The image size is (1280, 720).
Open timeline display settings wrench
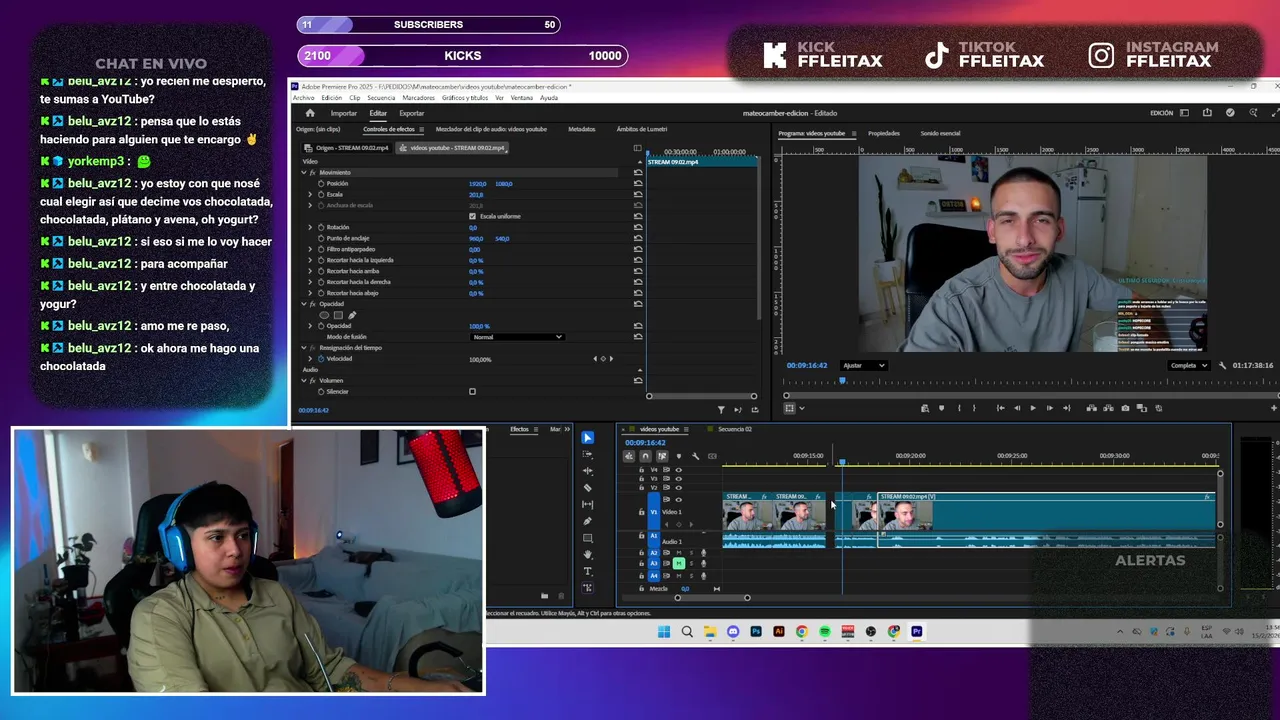coord(695,456)
